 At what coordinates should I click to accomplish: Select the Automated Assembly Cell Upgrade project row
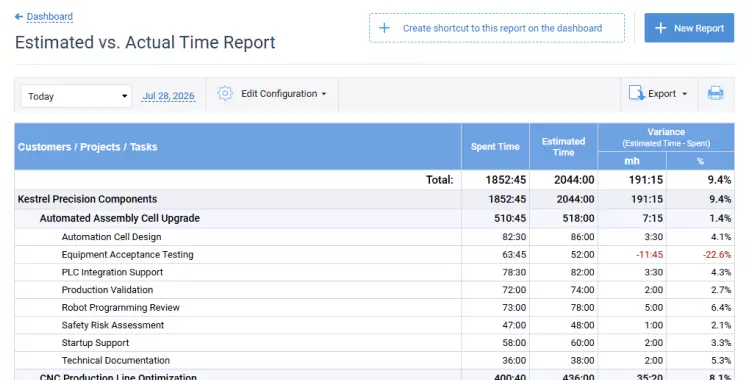point(374,218)
